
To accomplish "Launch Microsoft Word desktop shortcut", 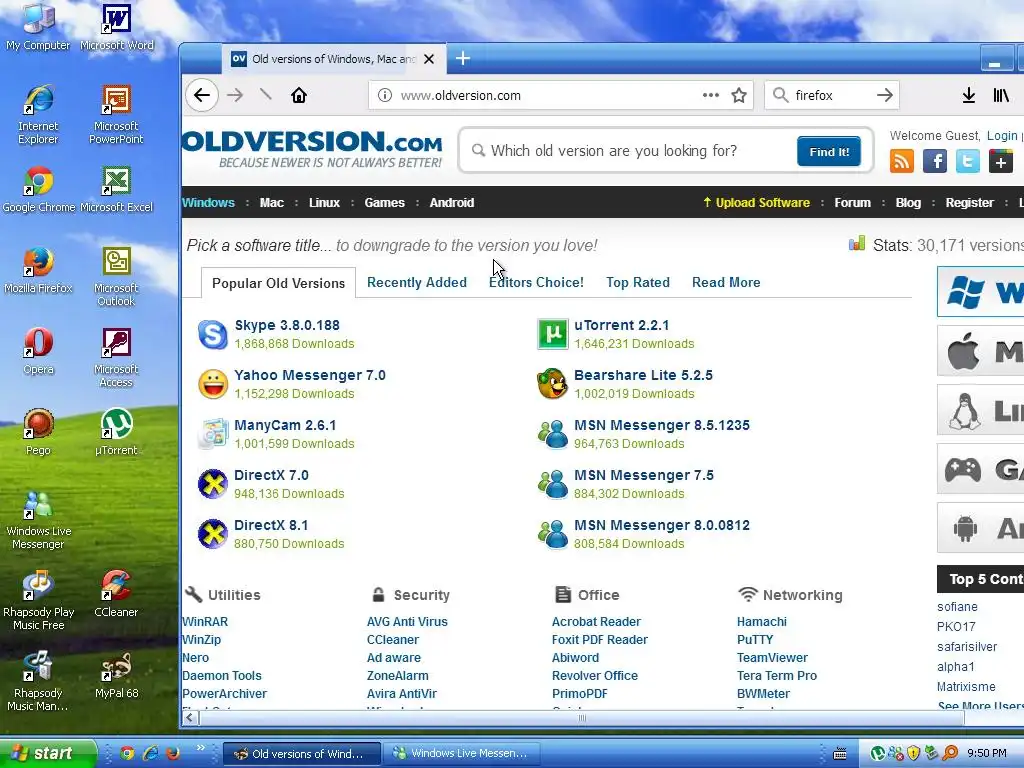I will (116, 26).
